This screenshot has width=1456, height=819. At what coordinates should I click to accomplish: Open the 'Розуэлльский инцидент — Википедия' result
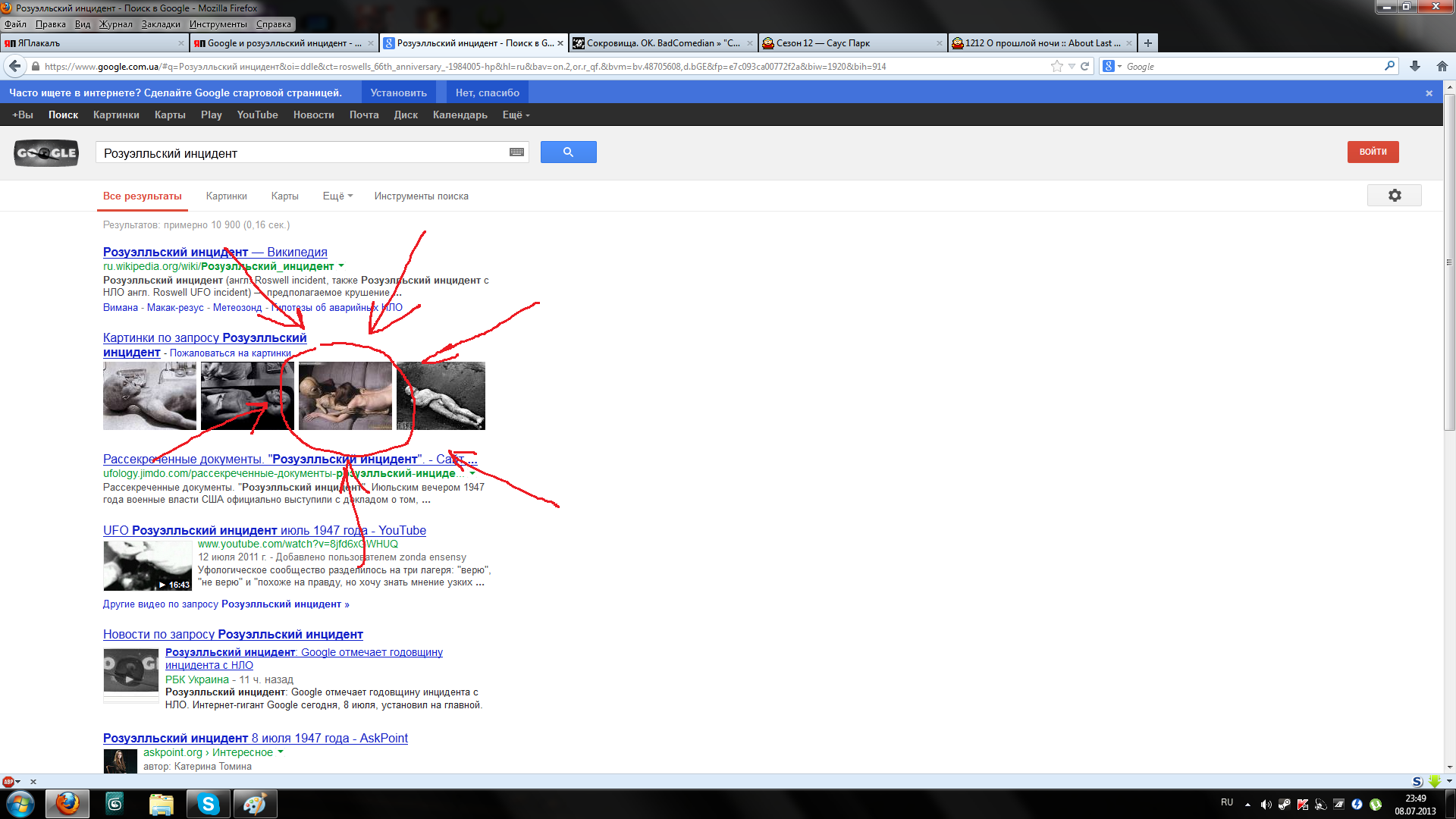click(215, 253)
